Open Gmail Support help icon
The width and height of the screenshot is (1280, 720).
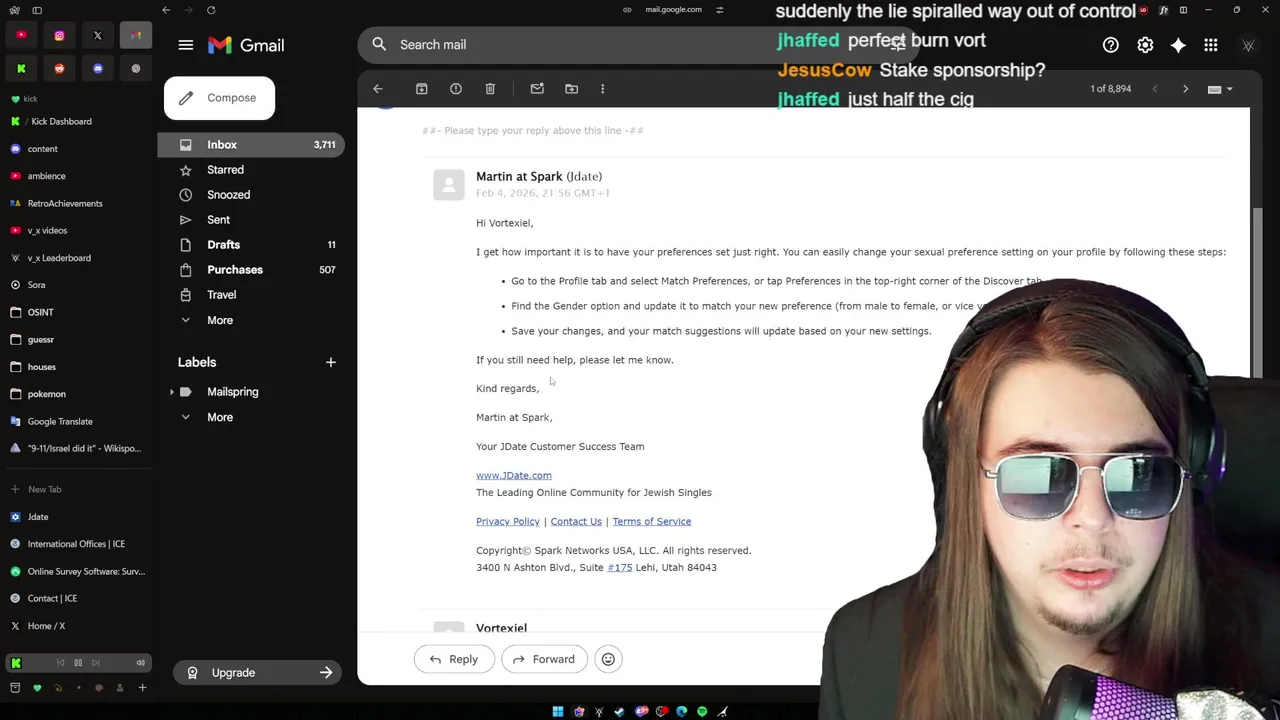click(x=1111, y=45)
